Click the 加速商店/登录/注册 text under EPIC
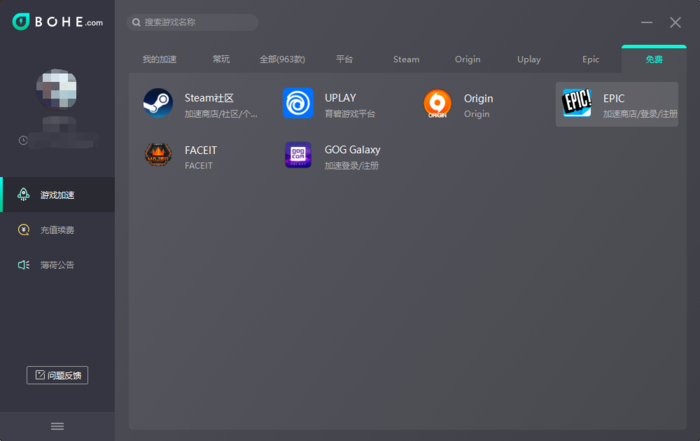The height and width of the screenshot is (441, 700). coord(640,114)
